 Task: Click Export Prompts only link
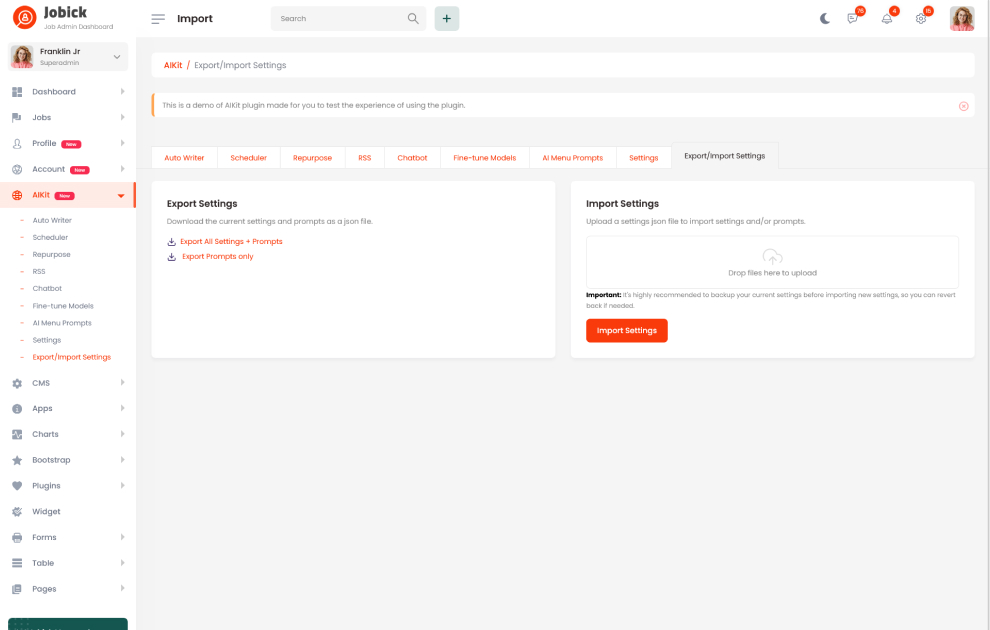click(x=217, y=257)
